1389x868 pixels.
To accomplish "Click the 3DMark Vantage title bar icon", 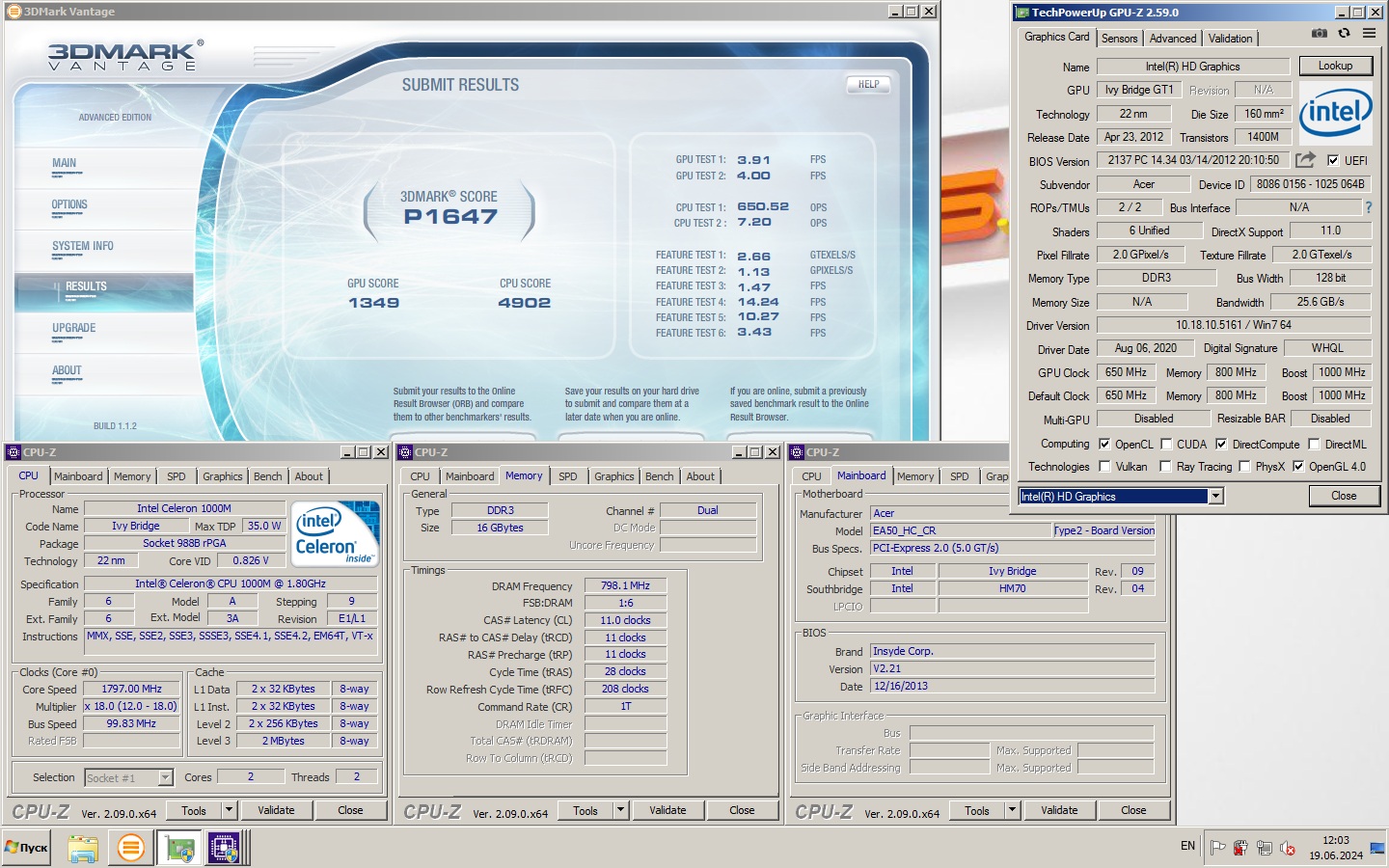I will coord(14,12).
